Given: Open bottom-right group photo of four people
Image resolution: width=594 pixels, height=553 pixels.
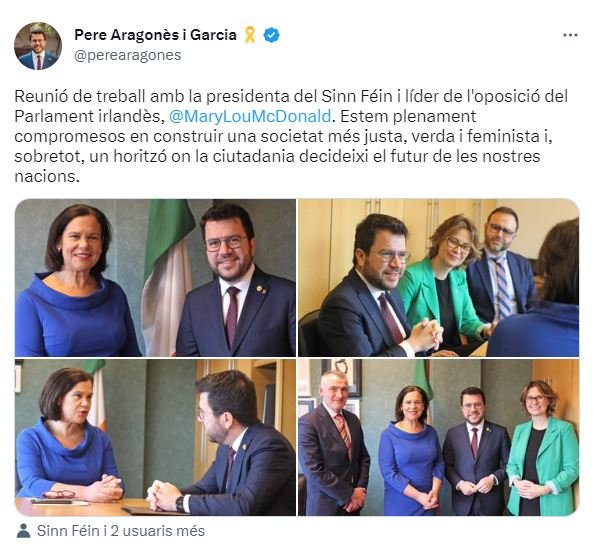Looking at the screenshot, I should (439, 437).
